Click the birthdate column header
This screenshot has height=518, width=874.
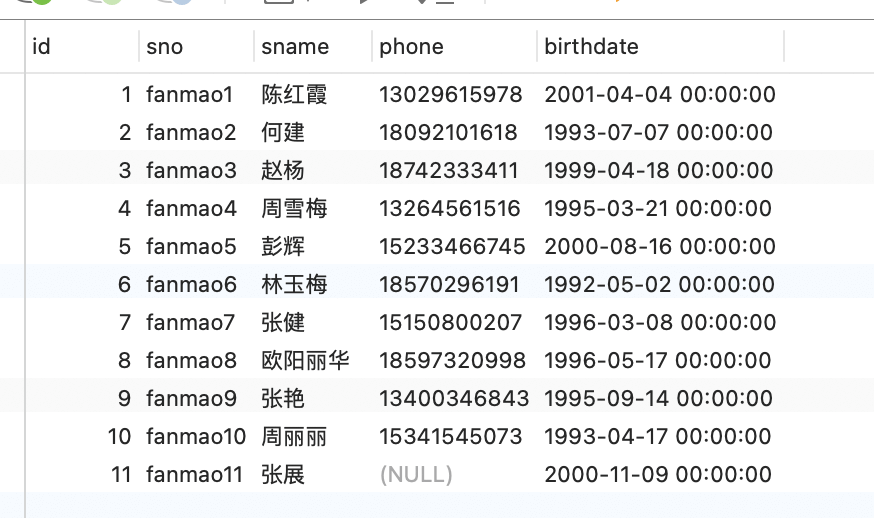pyautogui.click(x=661, y=46)
